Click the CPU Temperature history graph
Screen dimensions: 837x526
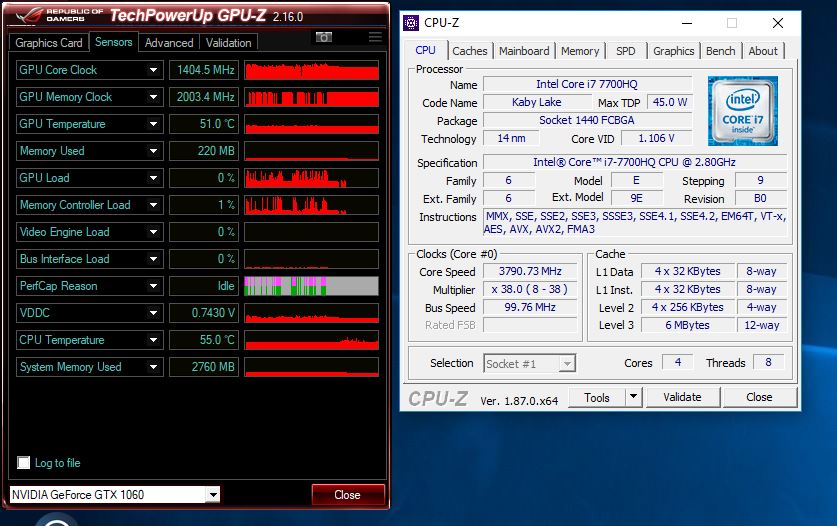(x=312, y=340)
